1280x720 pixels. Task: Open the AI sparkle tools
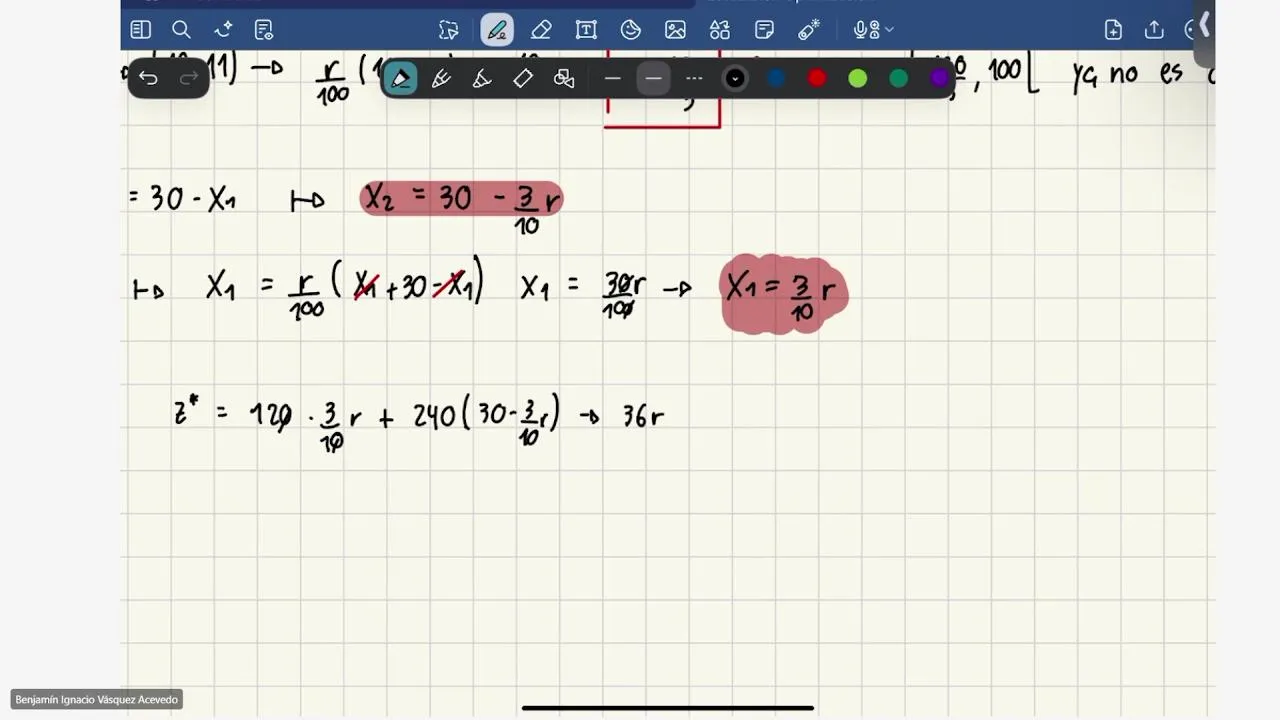point(223,30)
